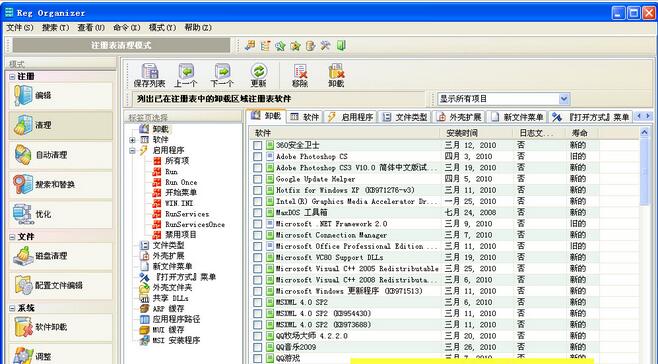658x364 pixels.
Task: Switch to the 新文件菜单 tab
Action: point(517,117)
